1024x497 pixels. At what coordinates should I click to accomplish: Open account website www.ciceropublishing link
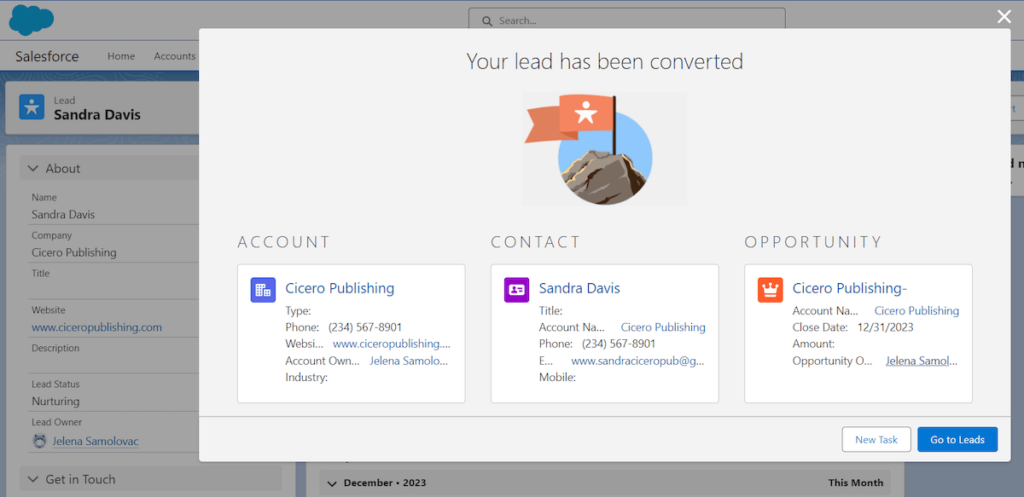pyautogui.click(x=392, y=344)
